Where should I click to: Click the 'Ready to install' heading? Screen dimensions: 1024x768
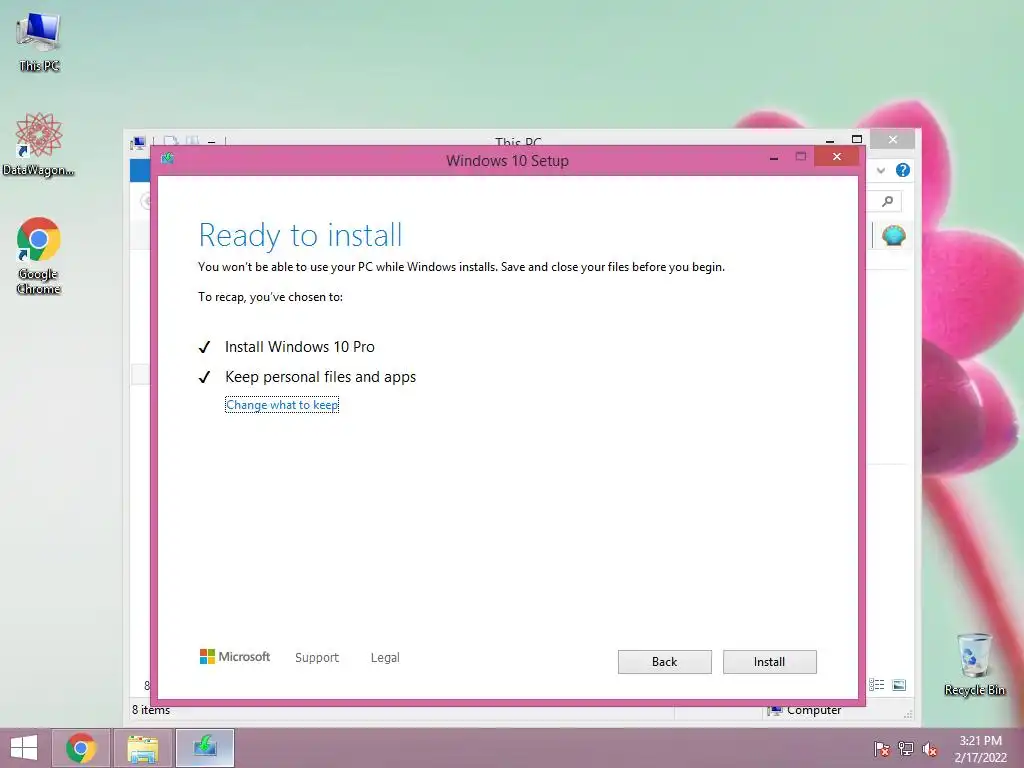(x=300, y=235)
